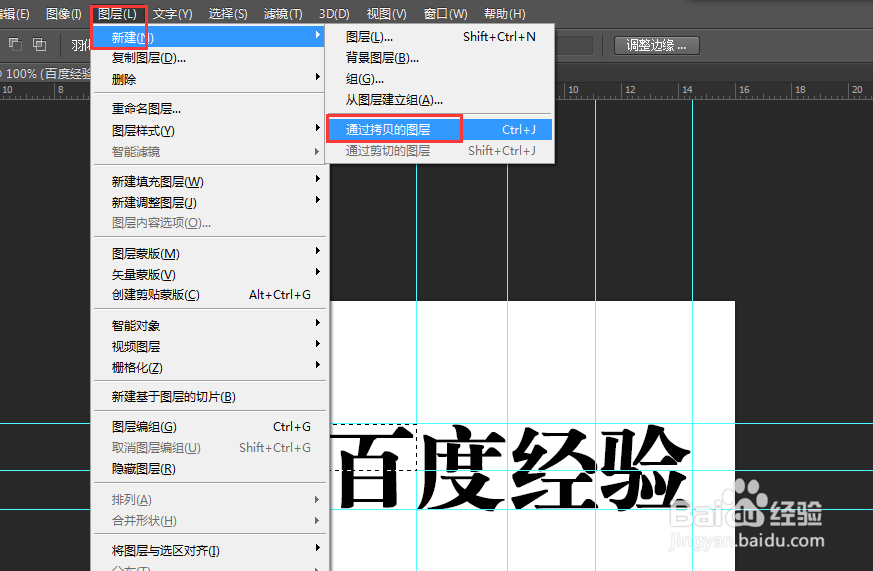
Task: Choose 创建剪贴蒙版(C) entry
Action: (x=209, y=295)
